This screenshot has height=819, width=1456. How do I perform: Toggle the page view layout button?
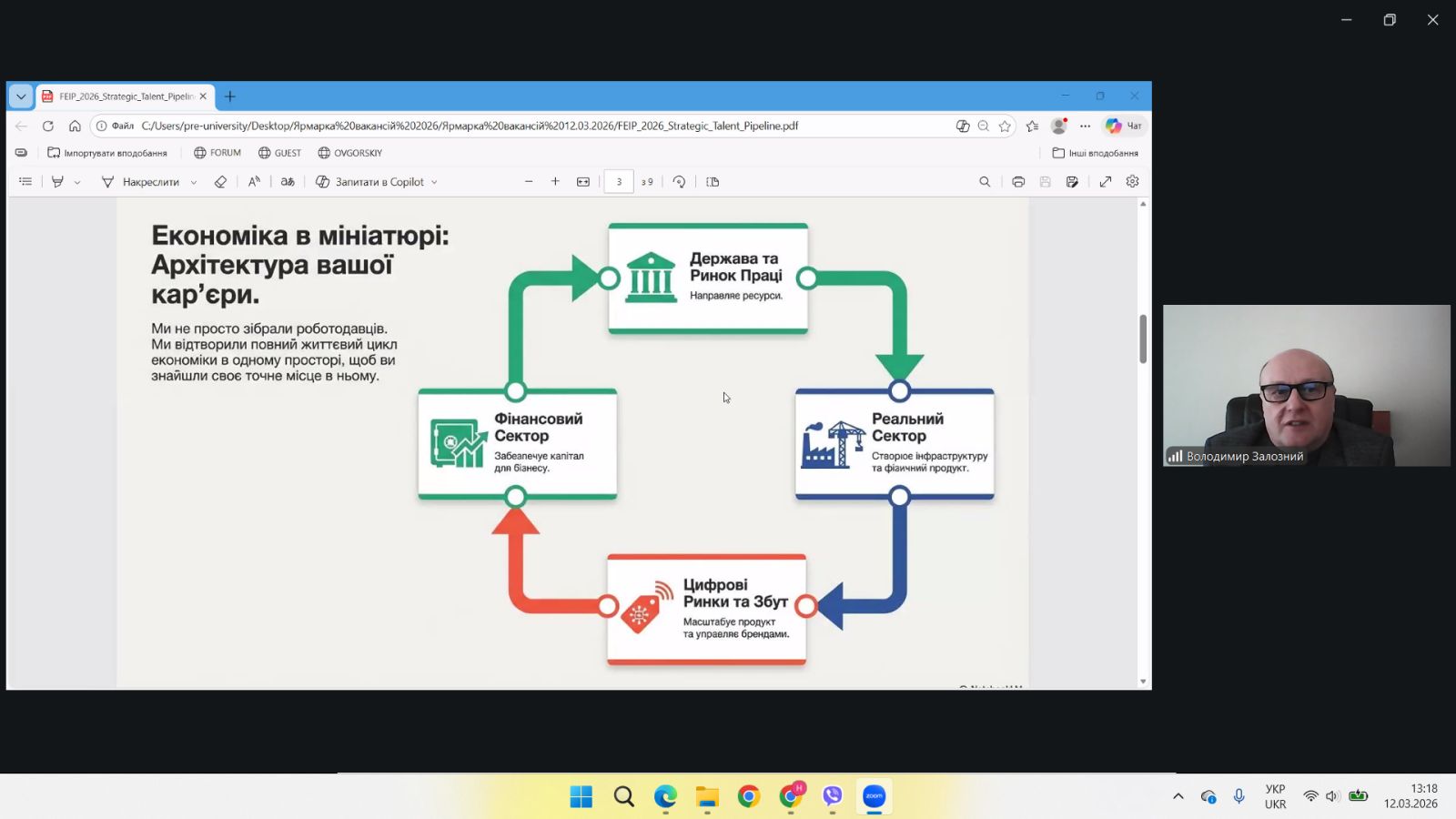pos(713,182)
